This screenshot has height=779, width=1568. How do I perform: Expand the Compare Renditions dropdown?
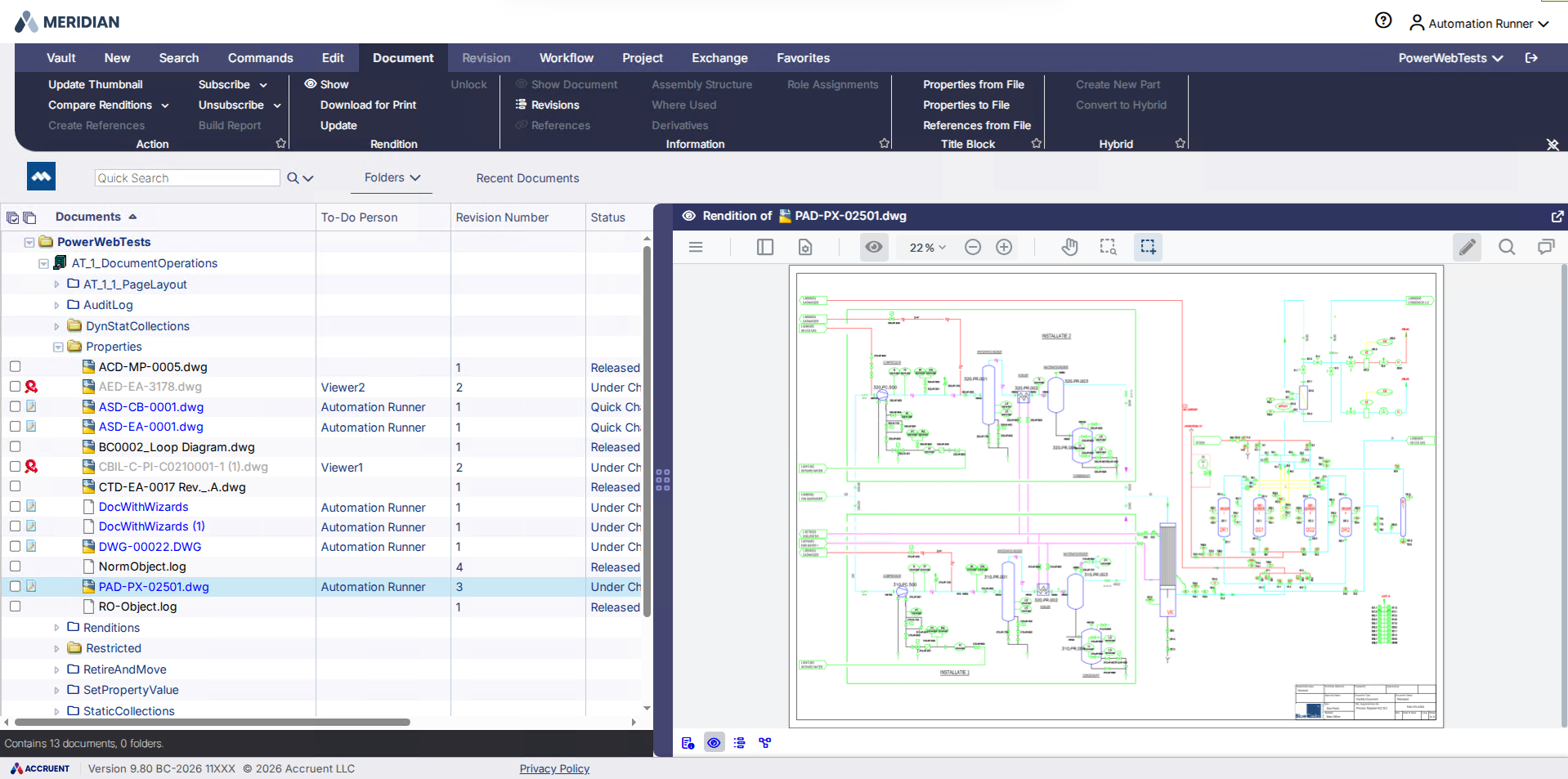pyautogui.click(x=165, y=105)
